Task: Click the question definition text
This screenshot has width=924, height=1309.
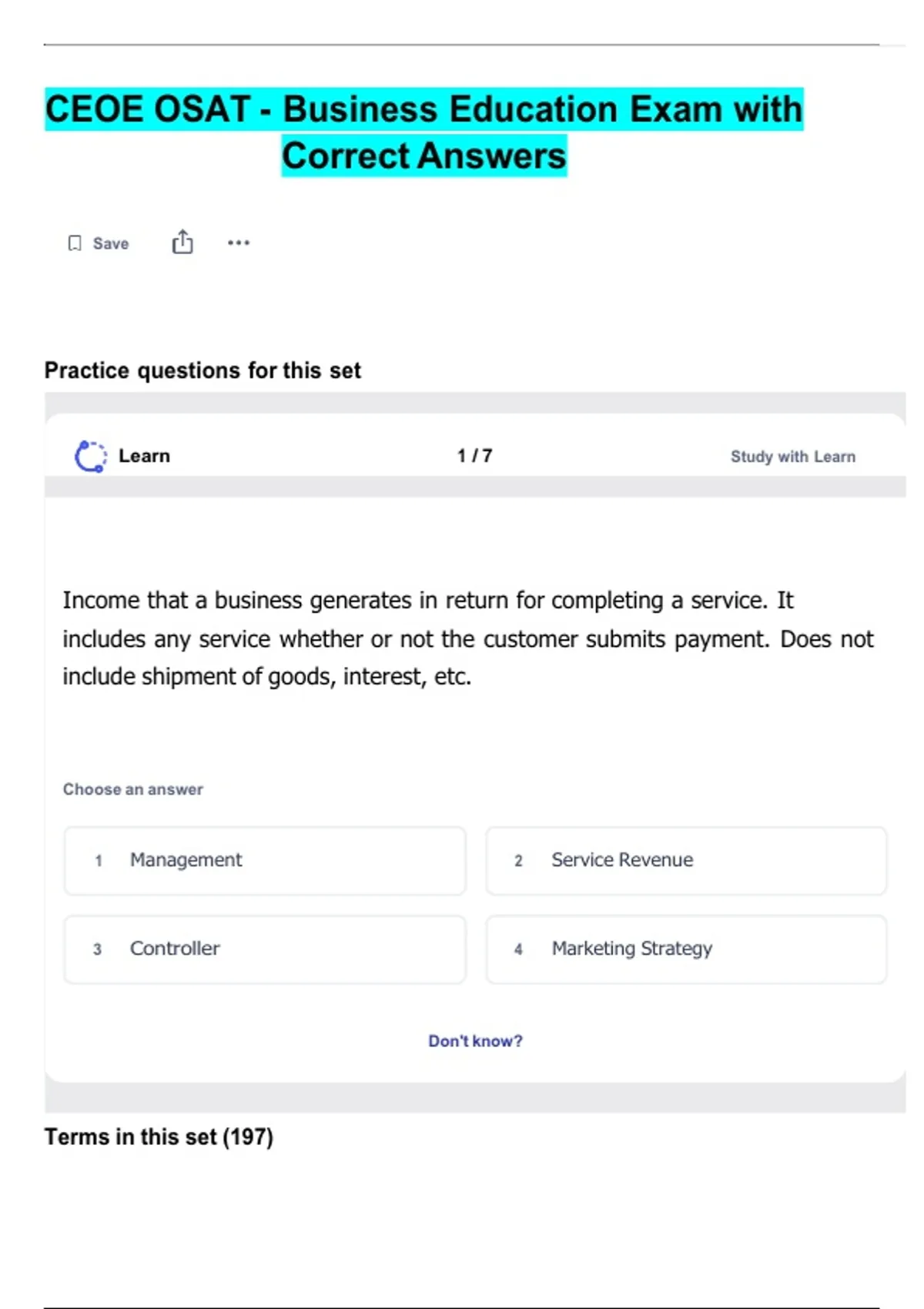Action: 467,638
